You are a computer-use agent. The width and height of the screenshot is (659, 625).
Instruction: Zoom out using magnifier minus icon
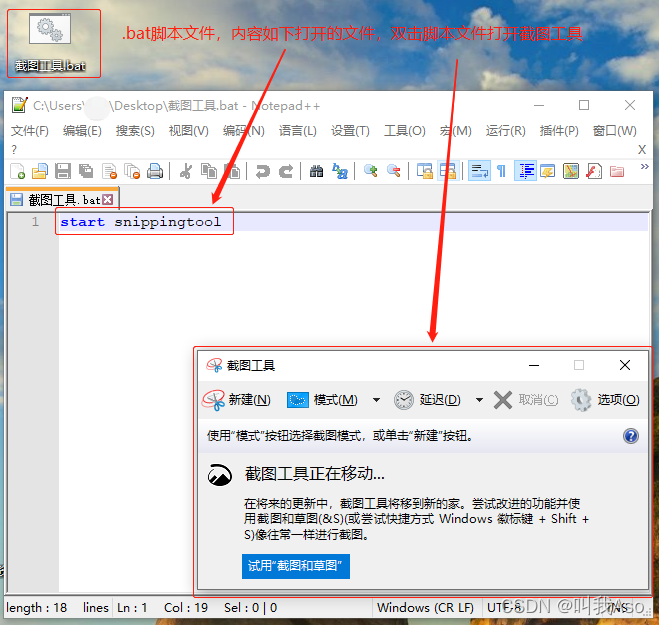coord(394,171)
